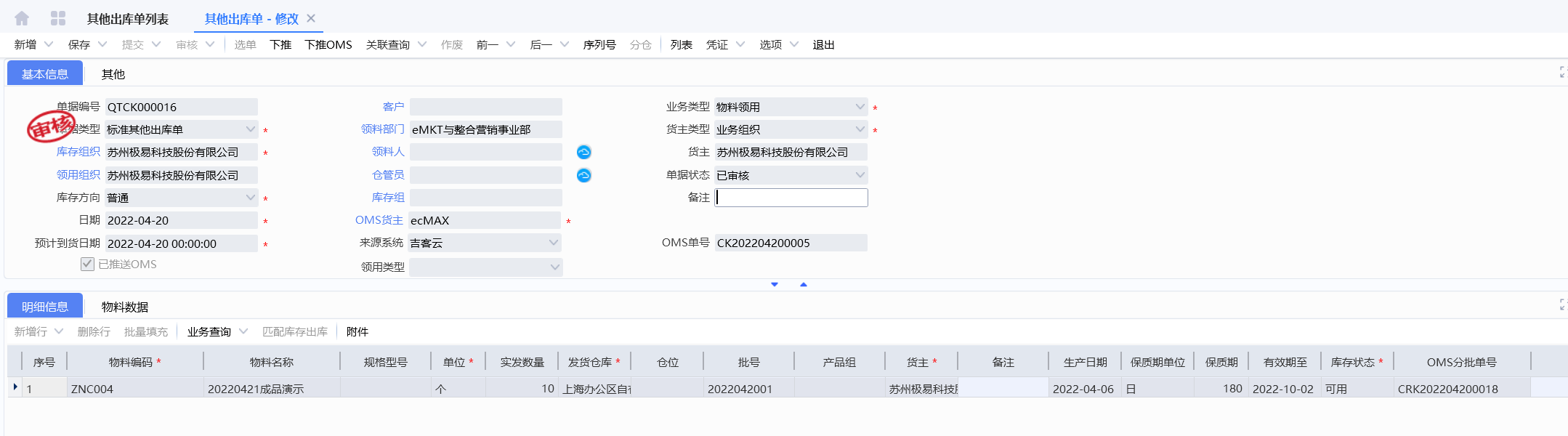Click the lookup icon beside 领料人
The height and width of the screenshot is (436, 1568).
583,152
